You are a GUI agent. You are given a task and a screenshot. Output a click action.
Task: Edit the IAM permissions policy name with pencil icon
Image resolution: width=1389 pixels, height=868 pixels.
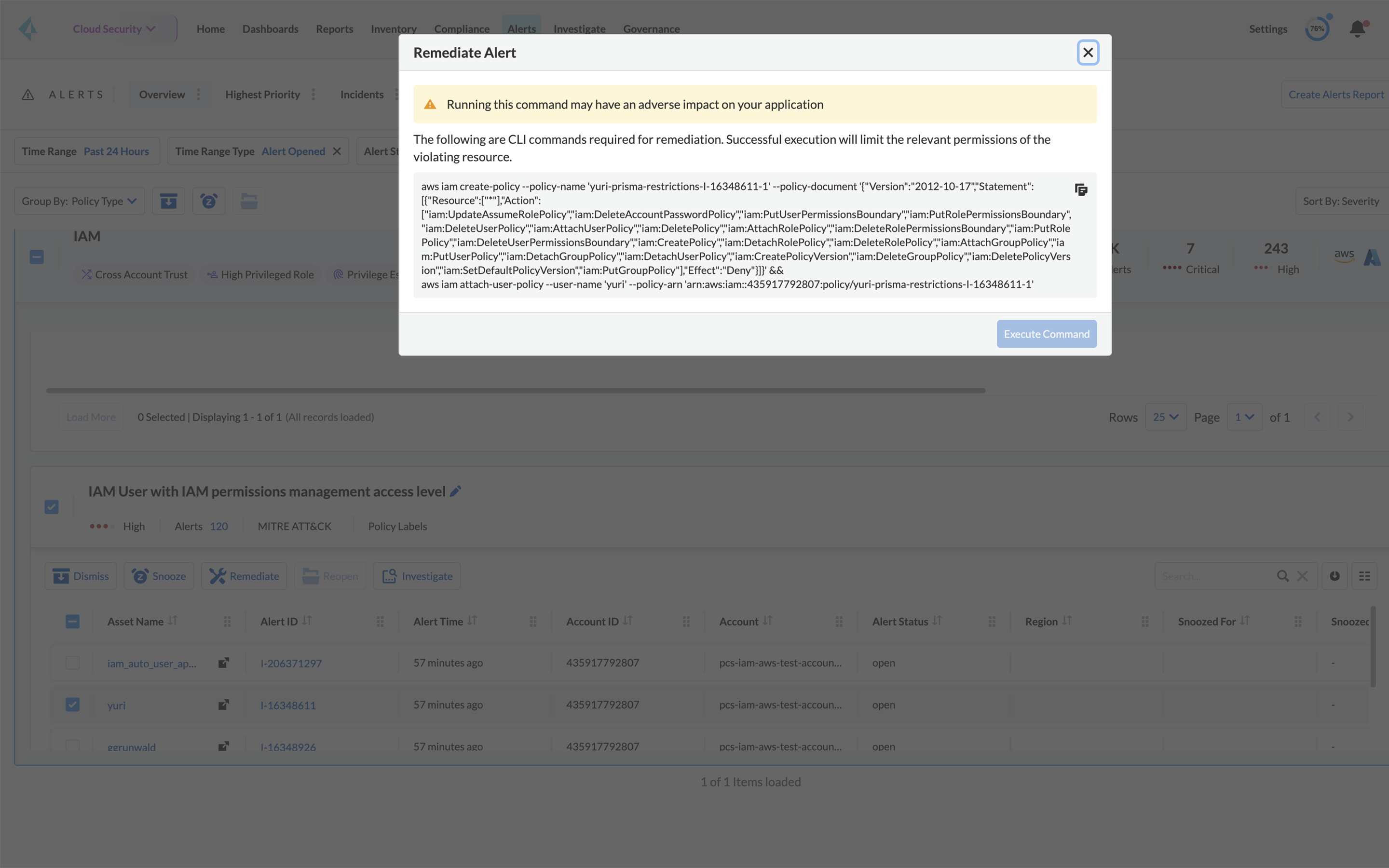point(456,491)
